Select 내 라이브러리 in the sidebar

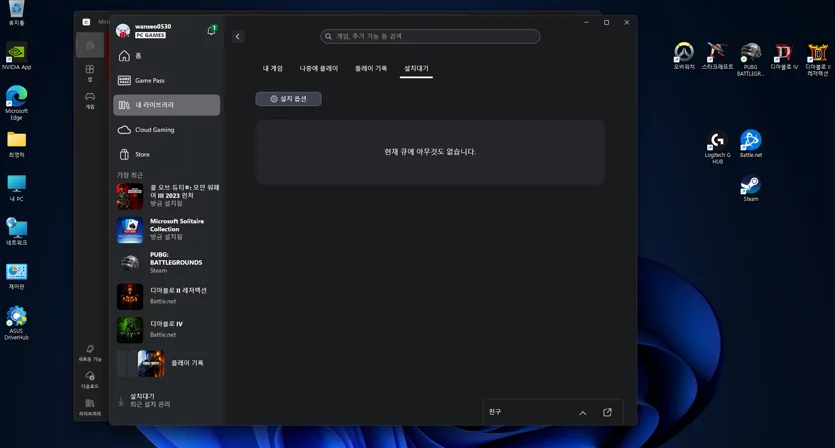pos(166,105)
